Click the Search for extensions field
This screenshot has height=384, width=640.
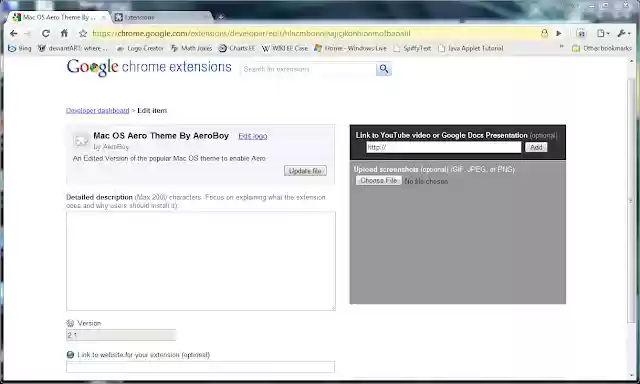pyautogui.click(x=309, y=69)
